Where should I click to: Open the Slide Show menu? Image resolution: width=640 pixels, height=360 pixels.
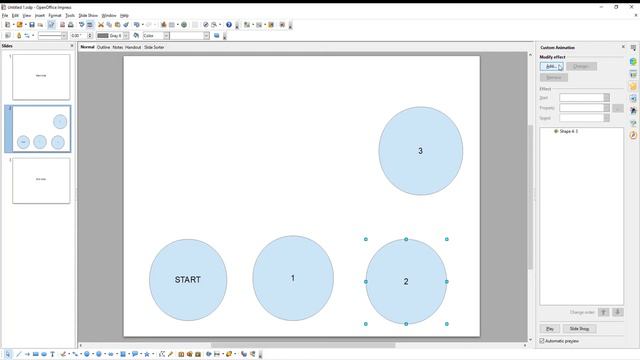(88, 16)
